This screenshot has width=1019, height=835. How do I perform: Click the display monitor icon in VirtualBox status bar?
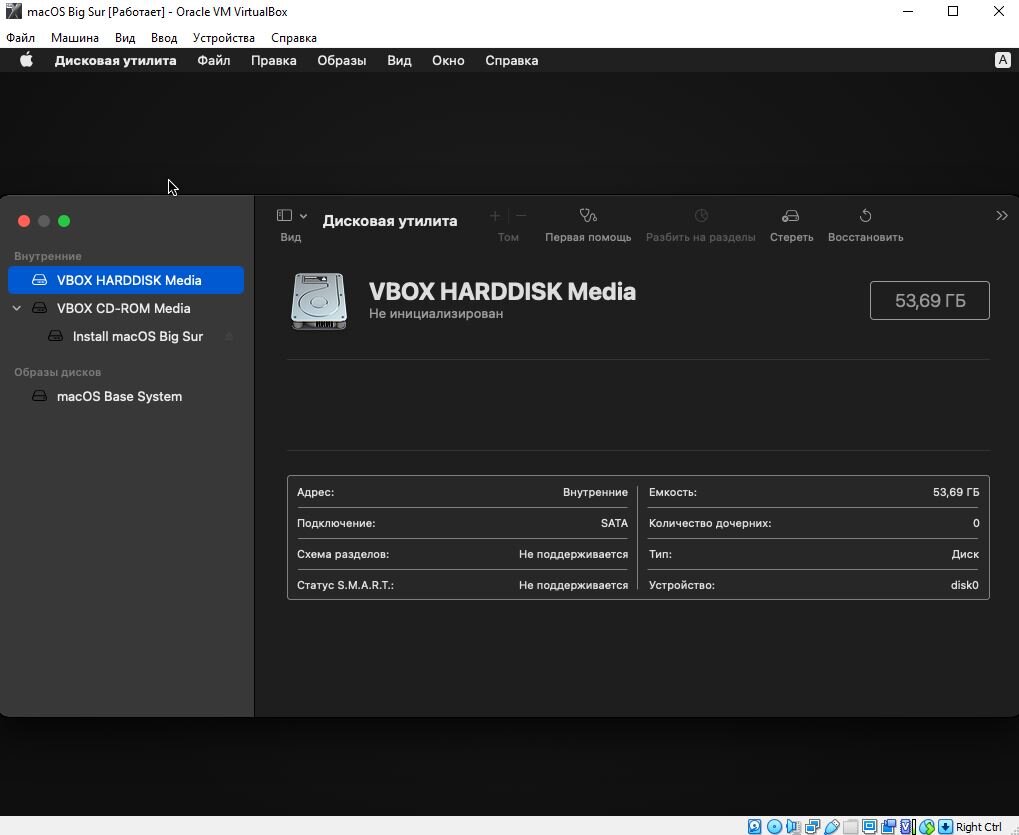tap(870, 827)
